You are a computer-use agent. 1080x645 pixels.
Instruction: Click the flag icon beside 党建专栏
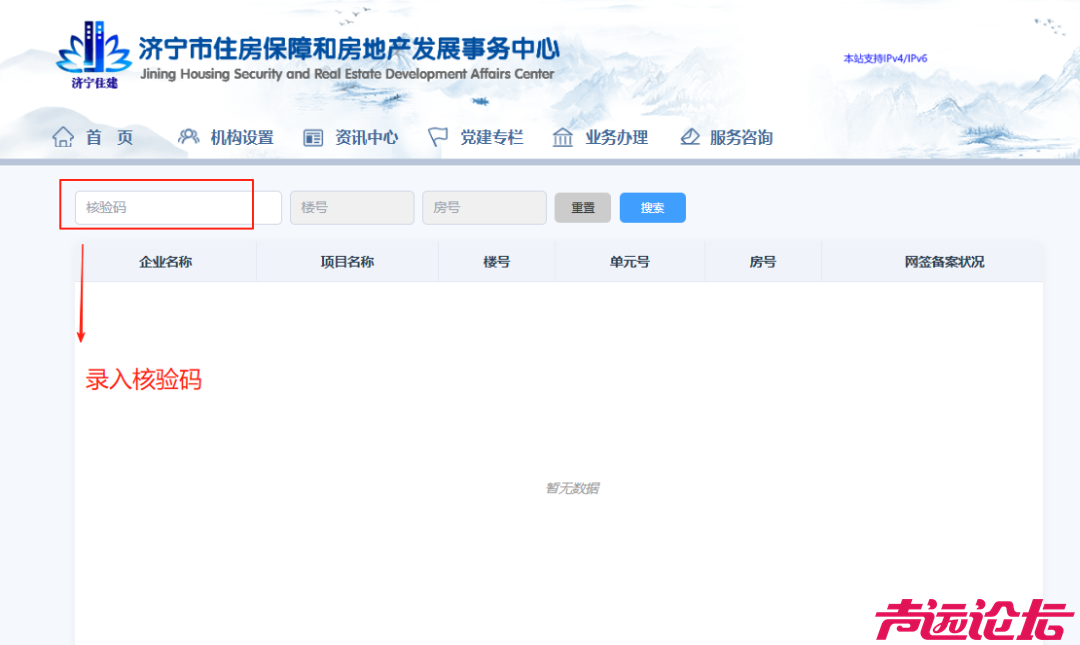tap(437, 137)
